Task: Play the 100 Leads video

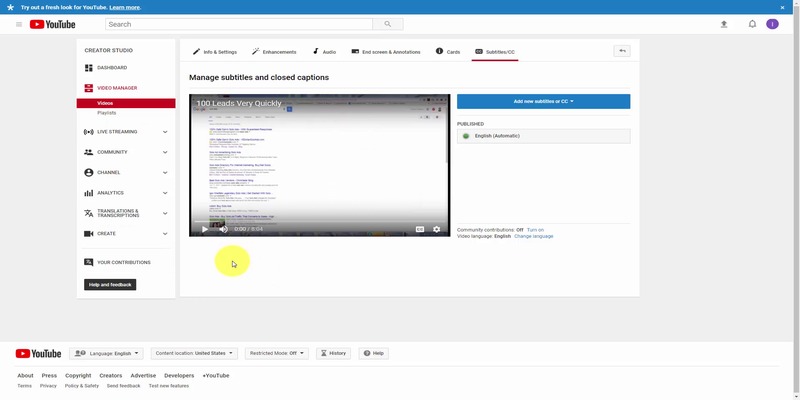Action: (205, 229)
